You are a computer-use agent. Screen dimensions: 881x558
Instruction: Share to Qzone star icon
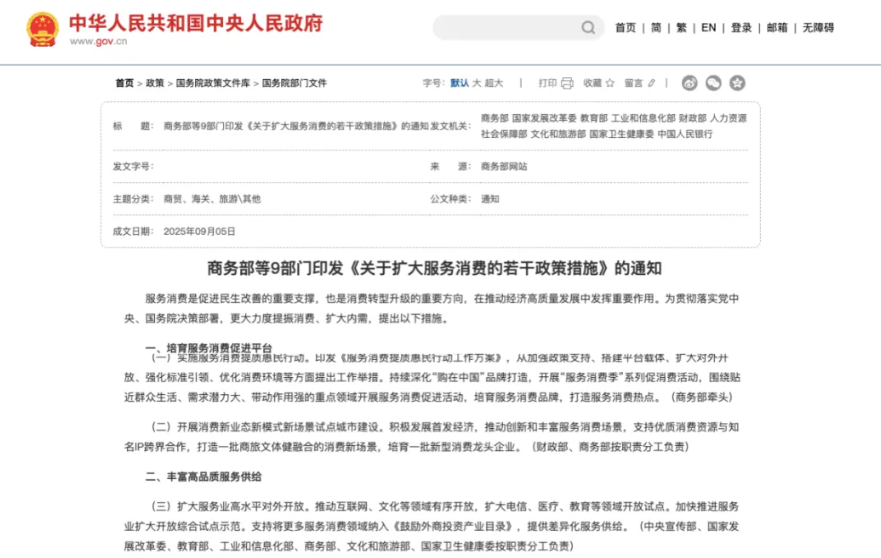737,83
